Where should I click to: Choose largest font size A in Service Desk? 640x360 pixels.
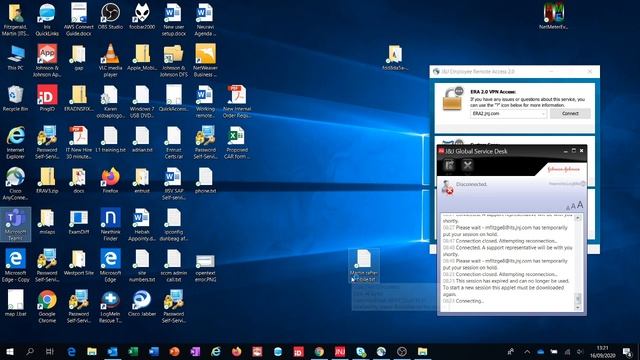[580, 205]
